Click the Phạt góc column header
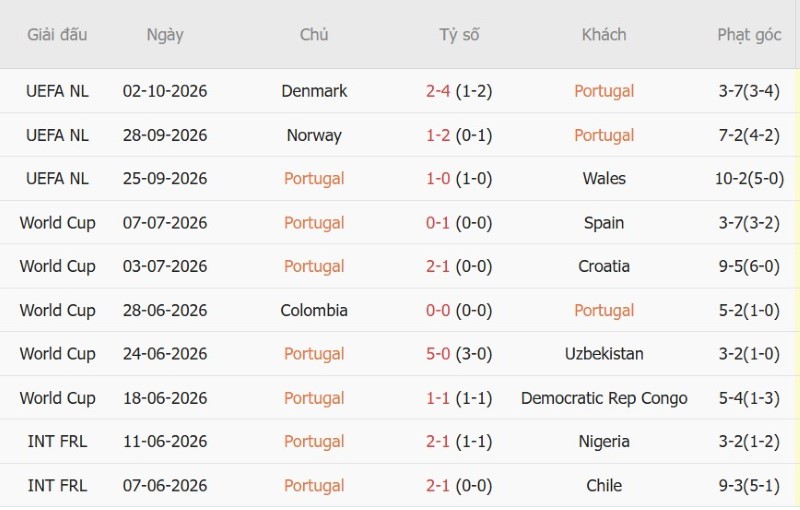Image resolution: width=800 pixels, height=510 pixels. [749, 35]
